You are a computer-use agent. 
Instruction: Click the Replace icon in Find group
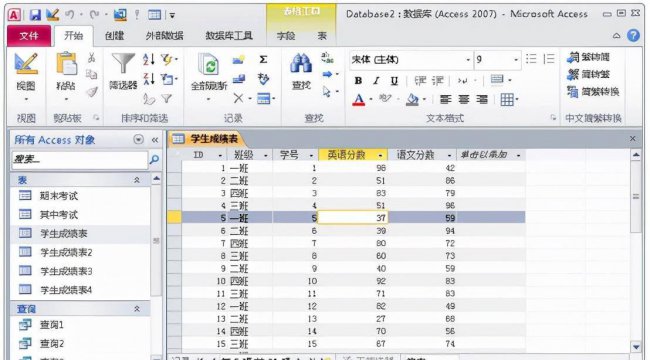point(327,58)
